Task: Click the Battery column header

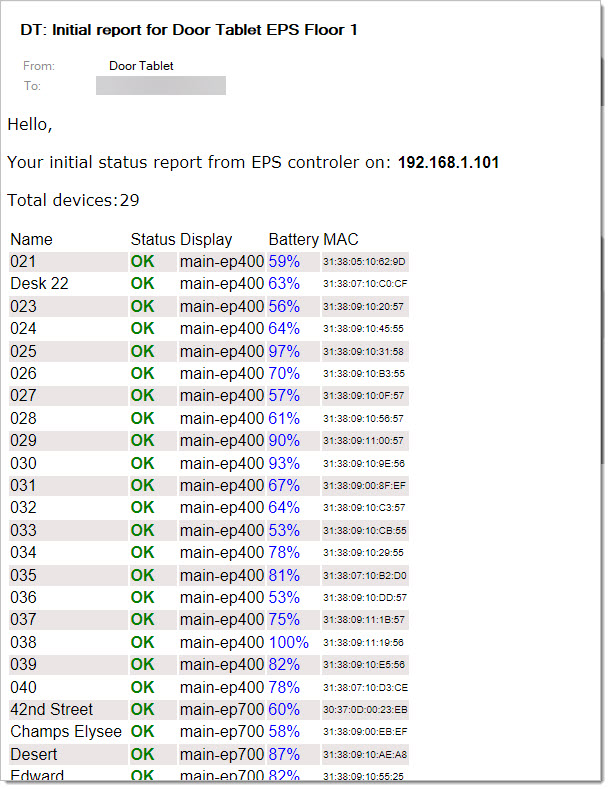Action: (x=294, y=240)
